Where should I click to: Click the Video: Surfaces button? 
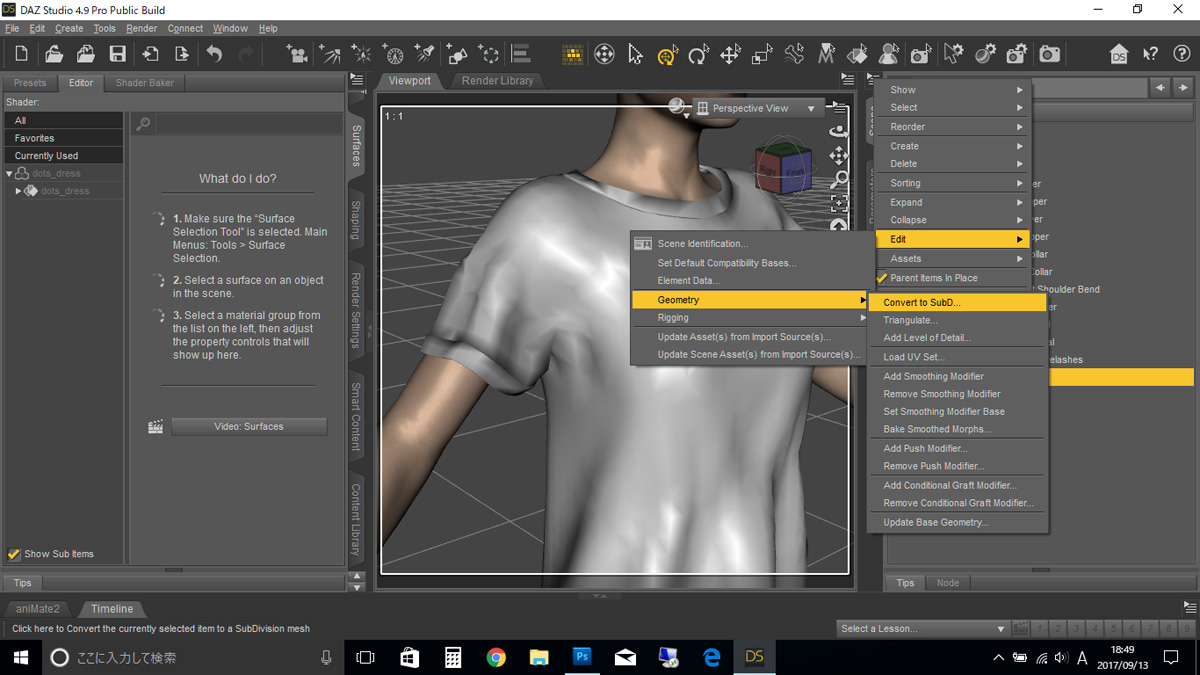pos(249,426)
